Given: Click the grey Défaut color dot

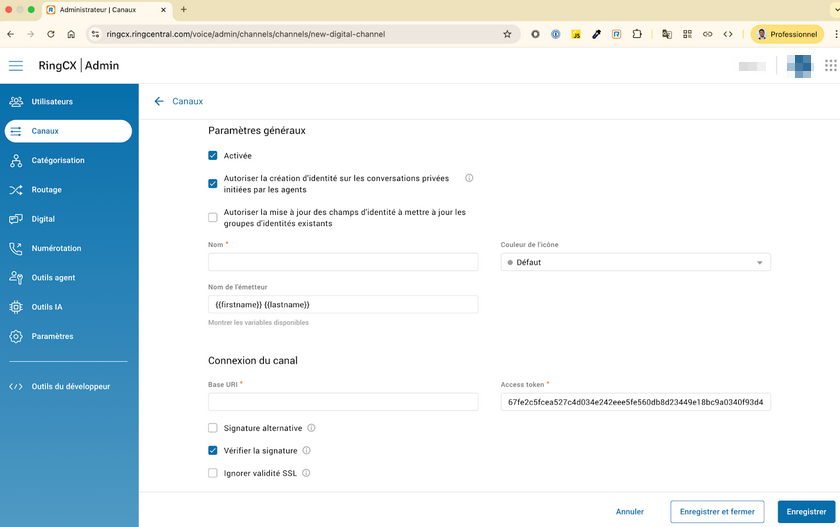Looking at the screenshot, I should [510, 262].
